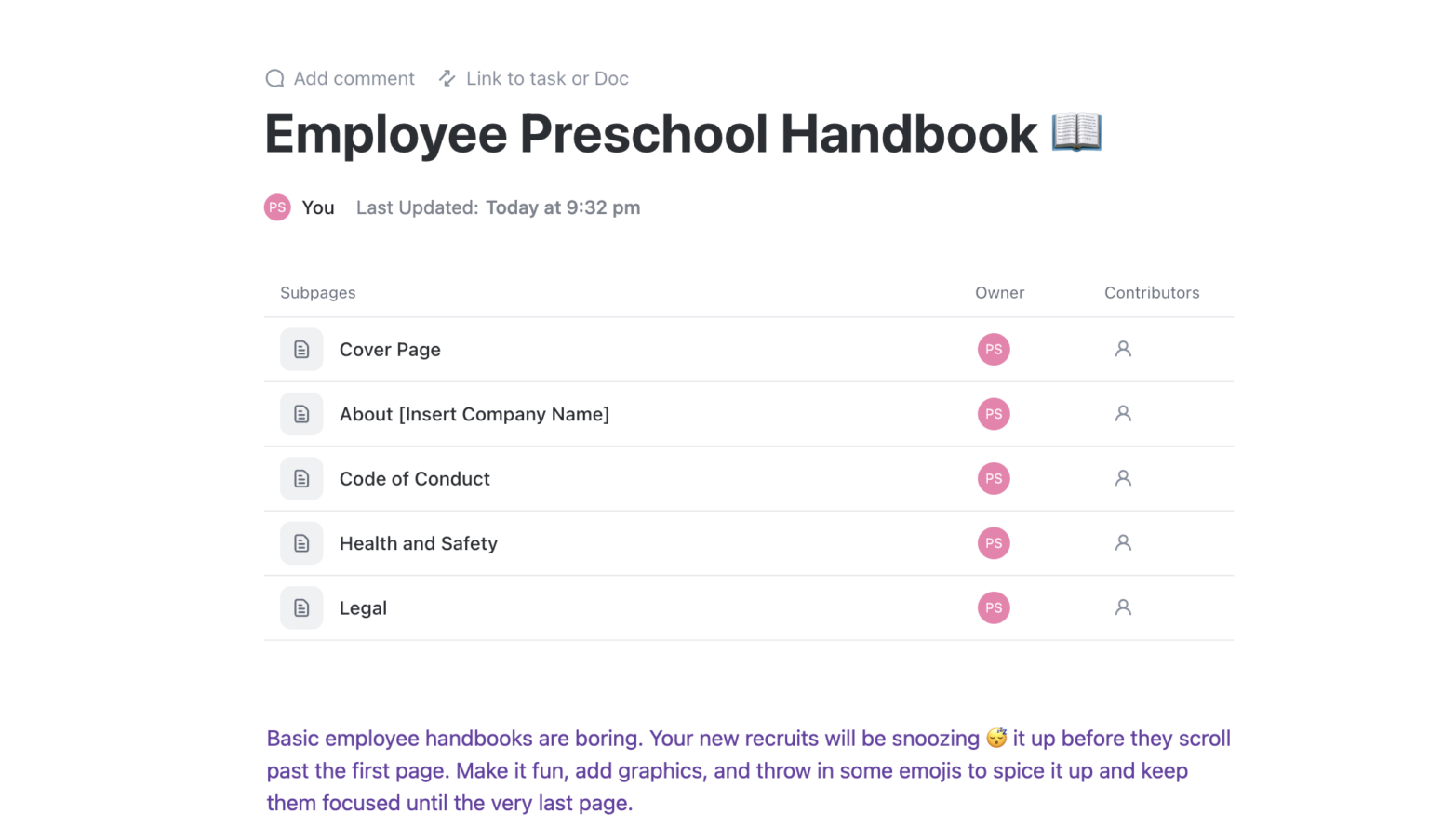Image resolution: width=1429 pixels, height=840 pixels.
Task: Click the contributor icon on the Legal row
Action: [1122, 607]
